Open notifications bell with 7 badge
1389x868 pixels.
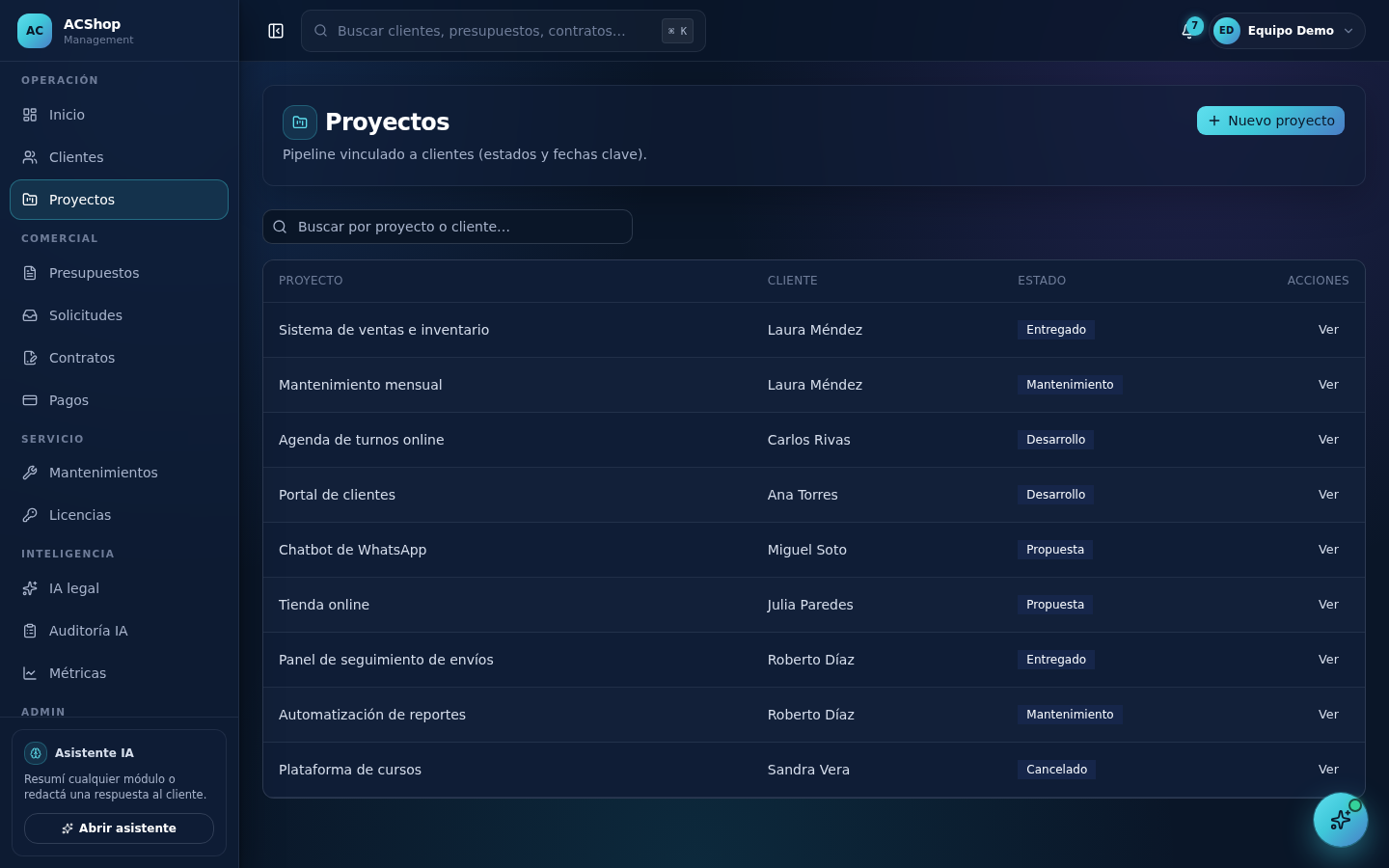[x=1188, y=31]
